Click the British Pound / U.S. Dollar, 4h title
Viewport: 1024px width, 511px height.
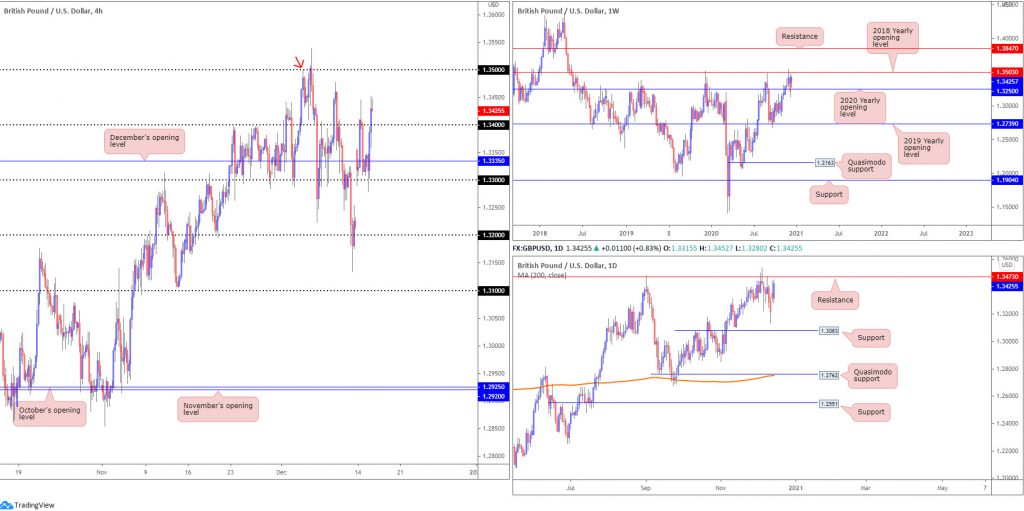pyautogui.click(x=45, y=12)
